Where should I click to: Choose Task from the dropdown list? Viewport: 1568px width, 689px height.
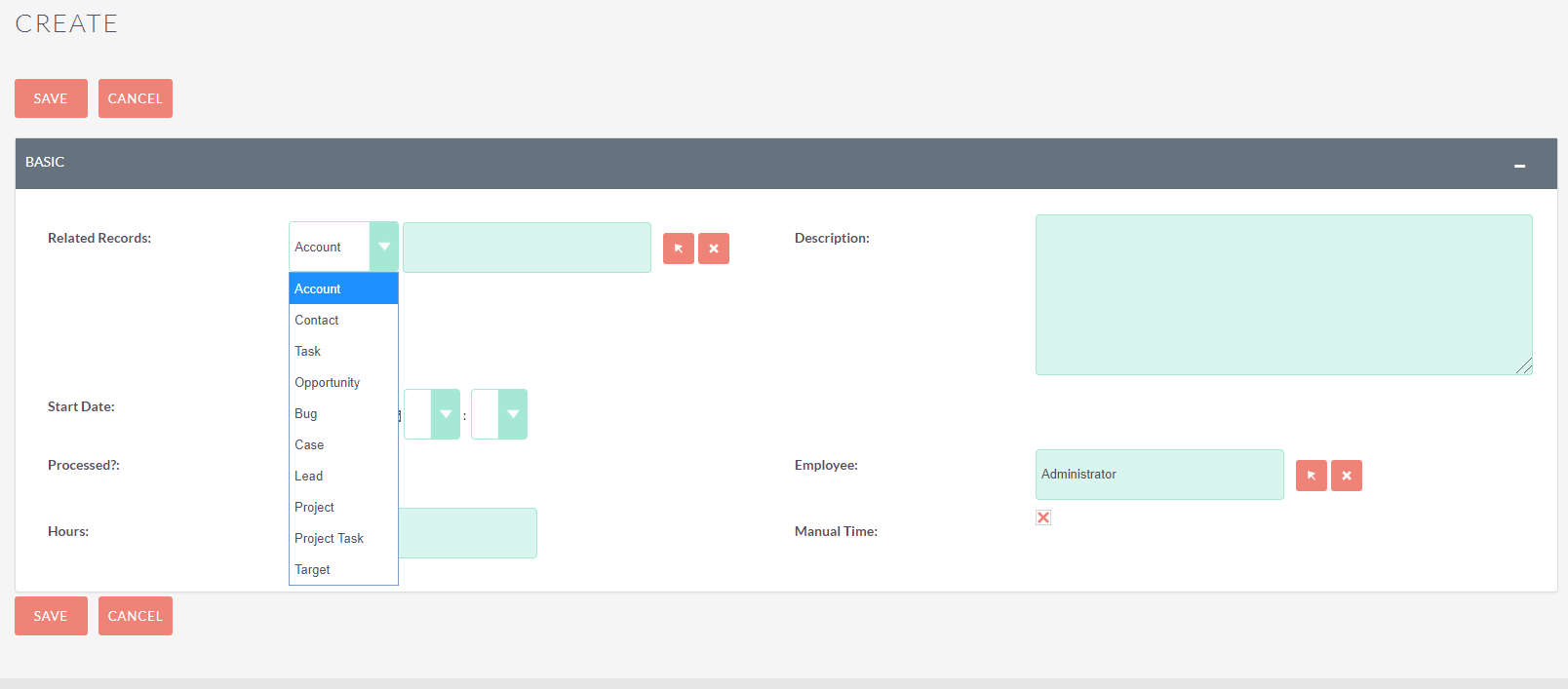343,351
